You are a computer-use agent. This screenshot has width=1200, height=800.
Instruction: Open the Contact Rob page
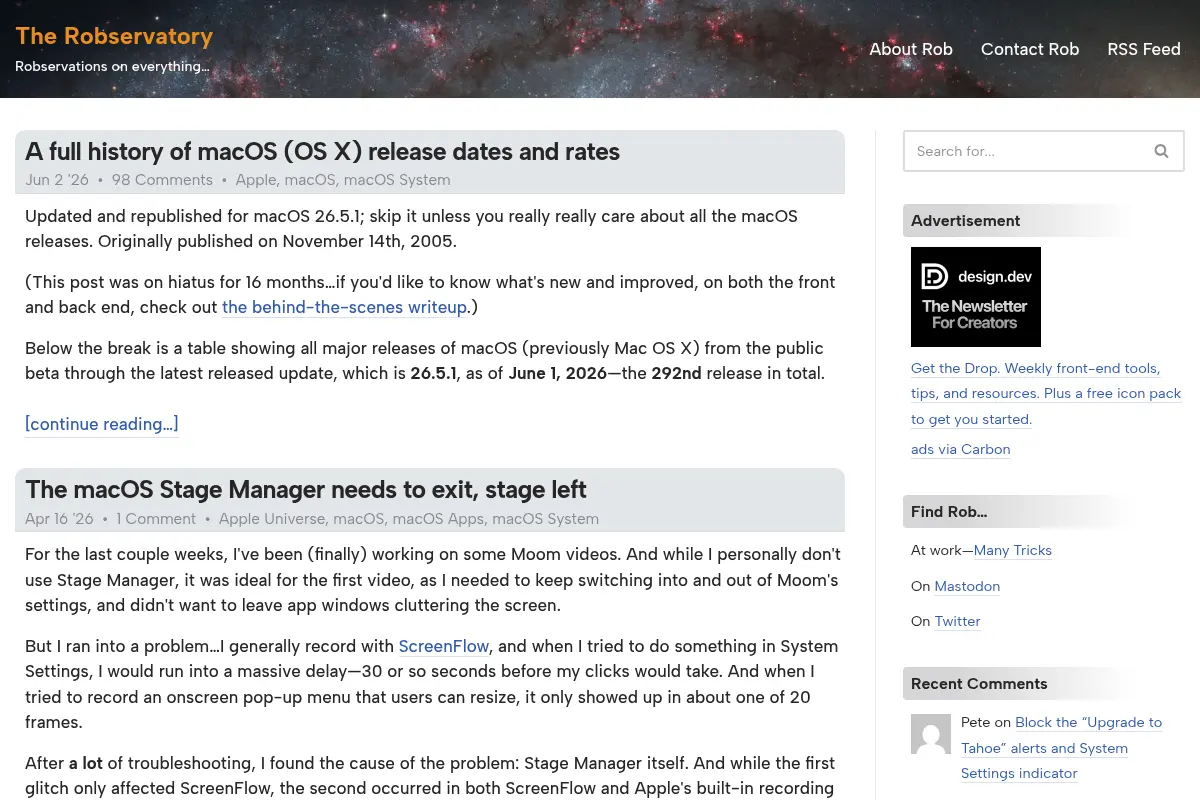pos(1030,49)
